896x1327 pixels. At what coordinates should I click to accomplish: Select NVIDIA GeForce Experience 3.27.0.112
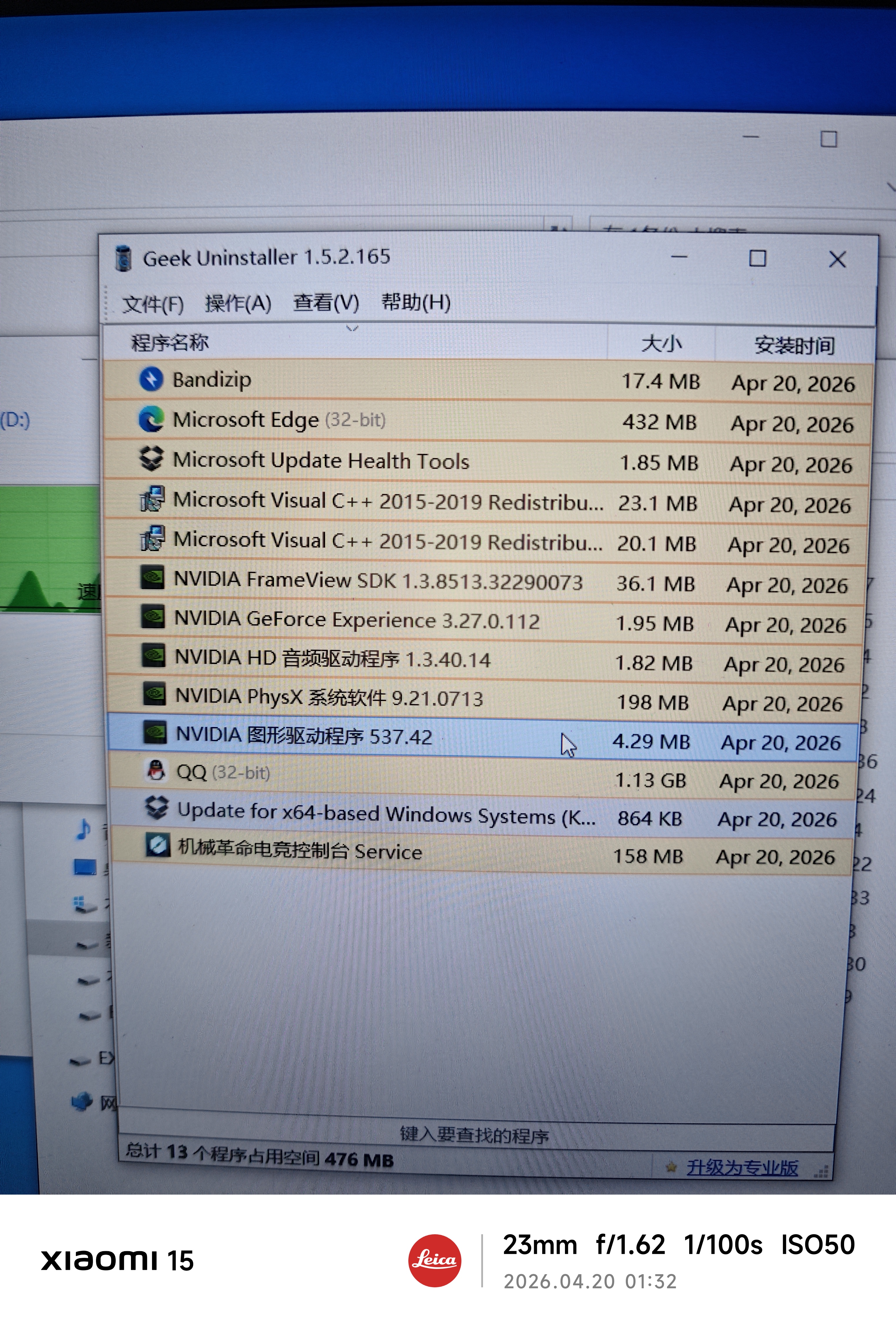pyautogui.click(x=357, y=620)
